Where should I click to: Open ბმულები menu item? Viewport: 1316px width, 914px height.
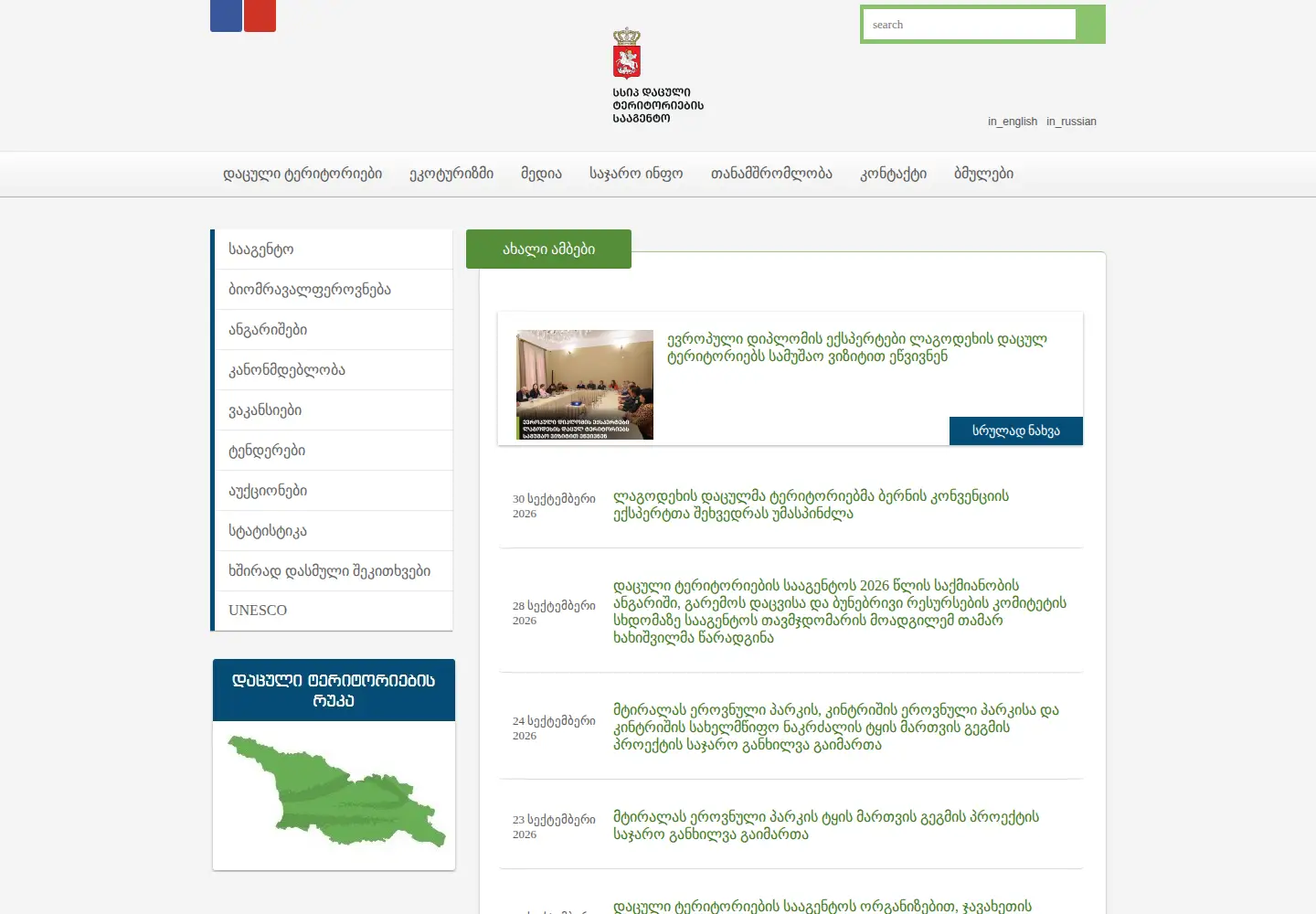point(983,174)
